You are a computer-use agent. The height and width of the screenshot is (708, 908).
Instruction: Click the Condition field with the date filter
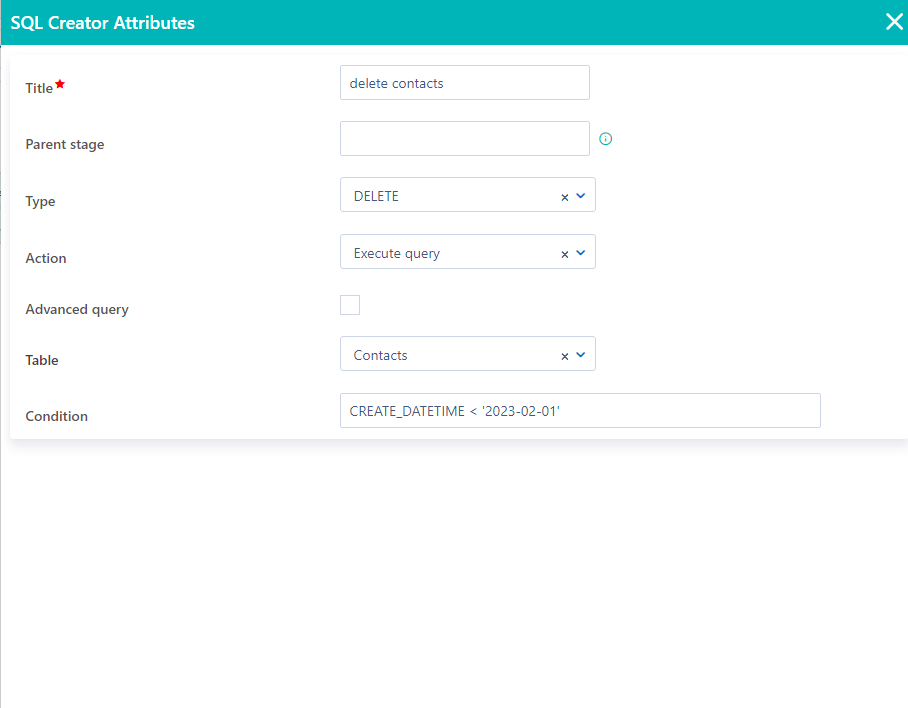coord(580,410)
